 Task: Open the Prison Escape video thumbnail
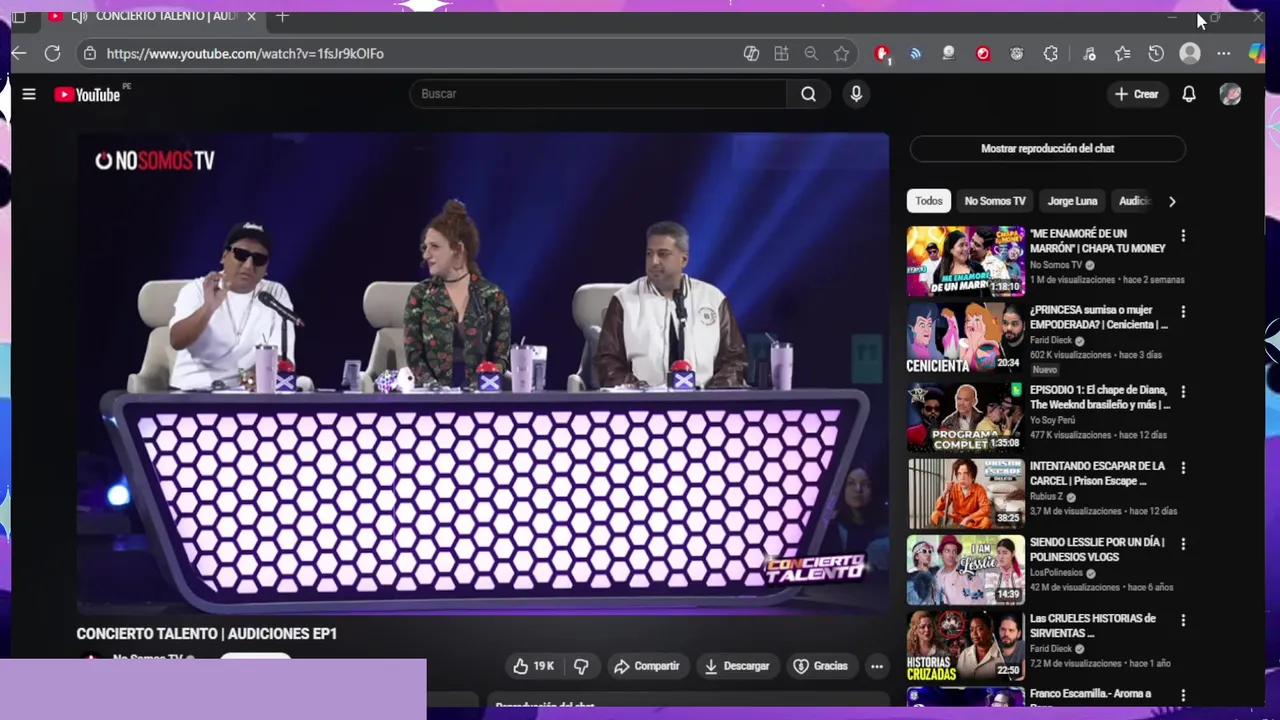(x=965, y=493)
